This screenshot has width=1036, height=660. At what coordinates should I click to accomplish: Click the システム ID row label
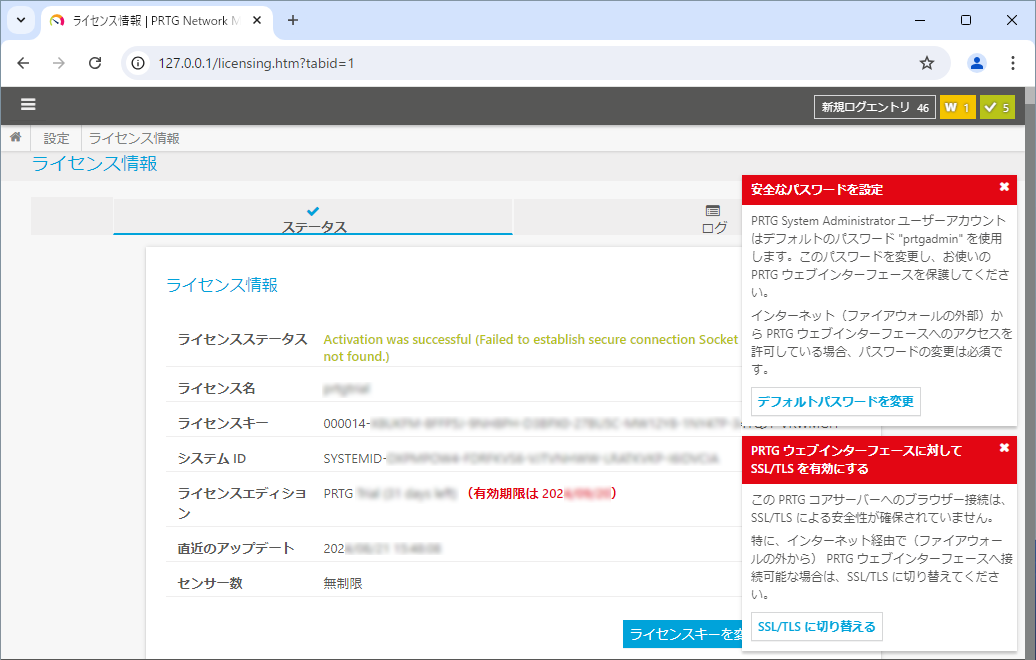click(211, 458)
